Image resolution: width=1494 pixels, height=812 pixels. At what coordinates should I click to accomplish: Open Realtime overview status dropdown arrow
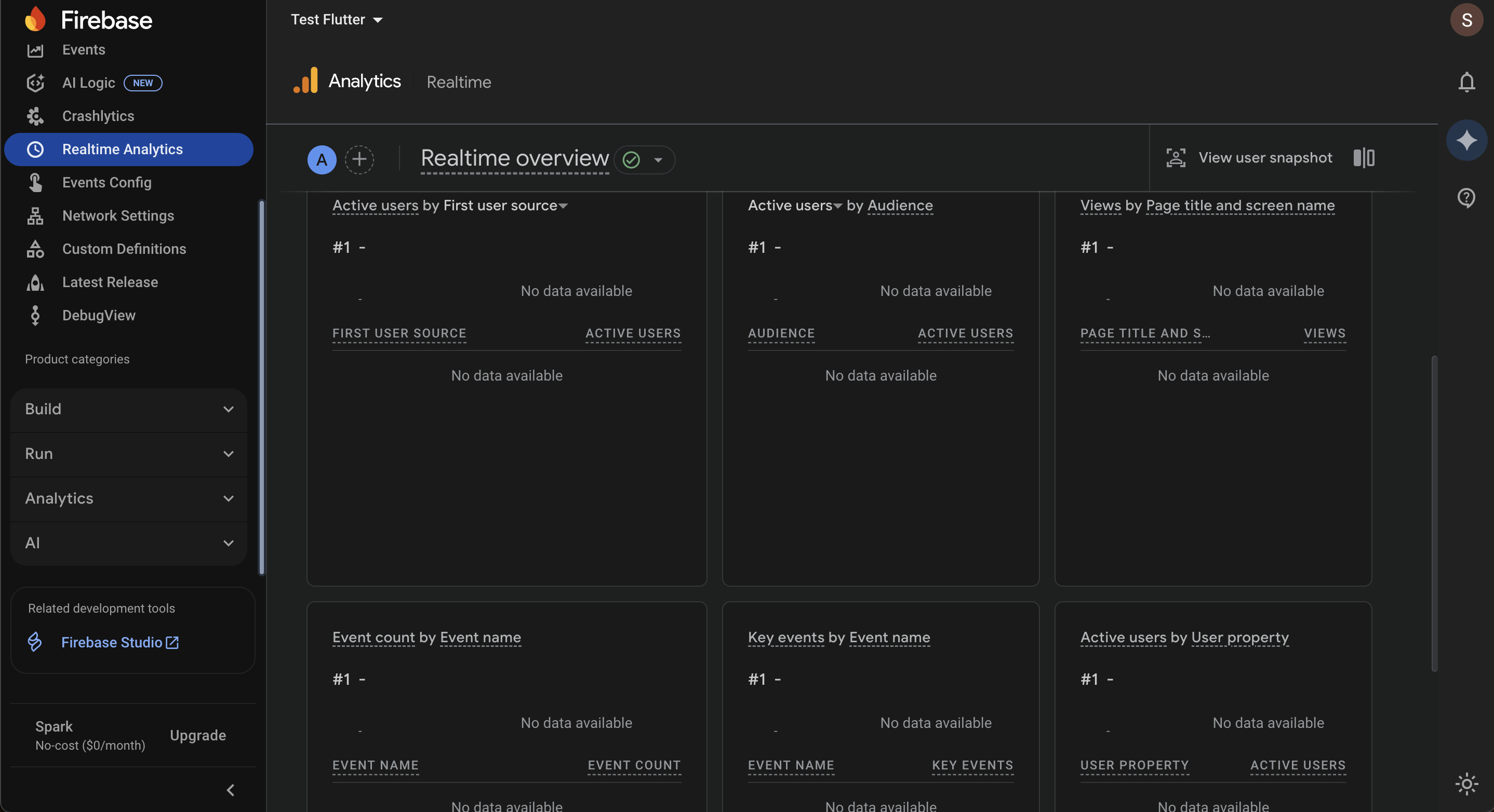coord(658,160)
